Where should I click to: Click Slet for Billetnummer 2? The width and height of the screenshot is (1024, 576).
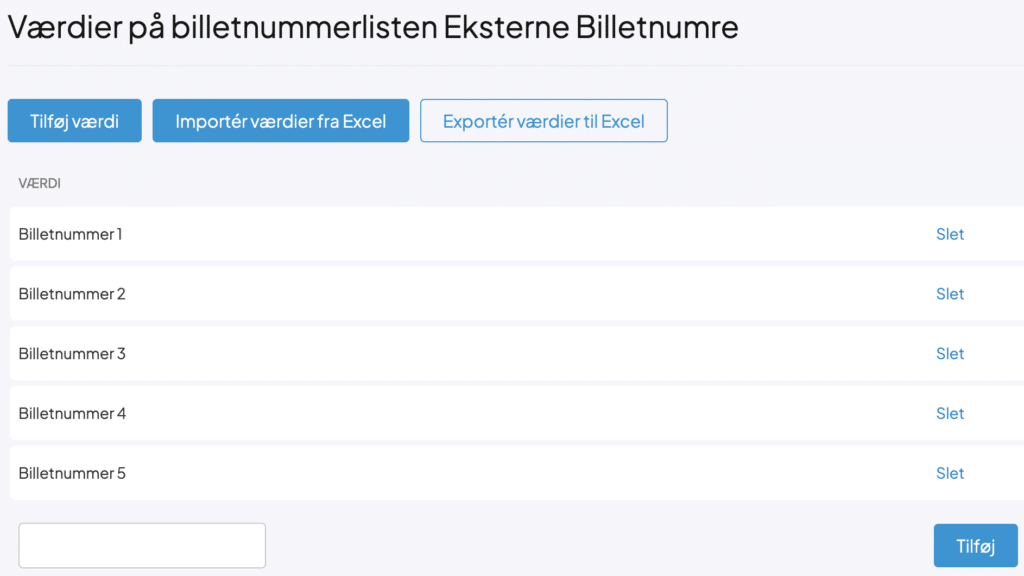coord(949,294)
